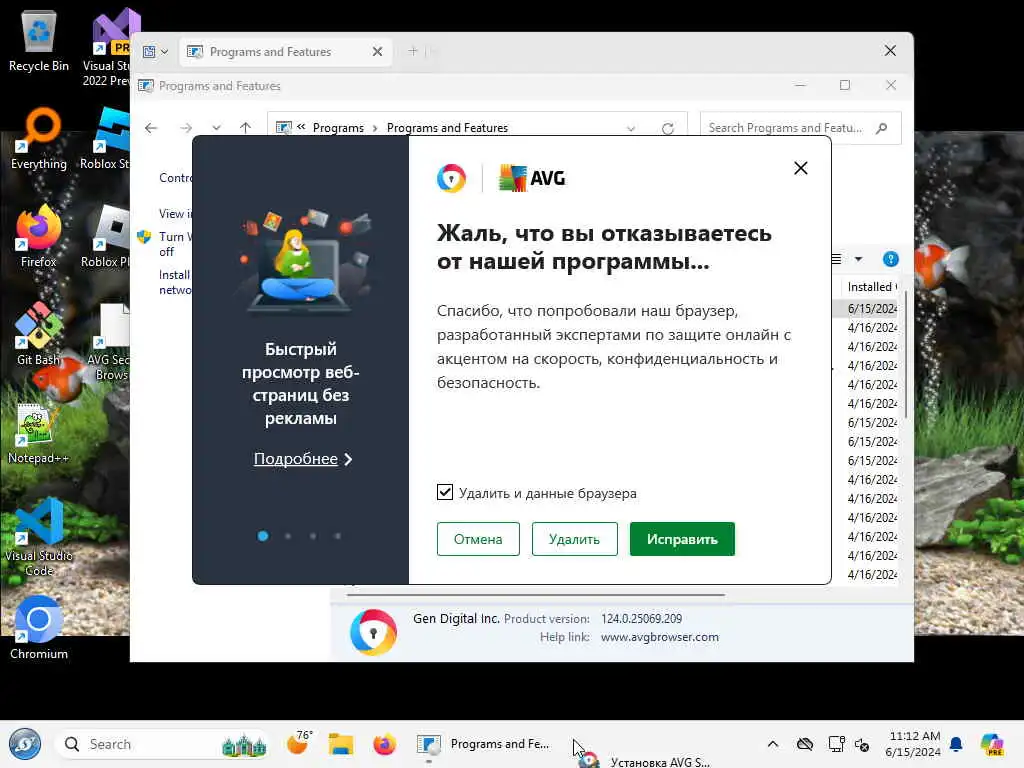Viewport: 1024px width, 768px height.
Task: Click the AVG Secure Browser logo icon
Action: coord(451,178)
